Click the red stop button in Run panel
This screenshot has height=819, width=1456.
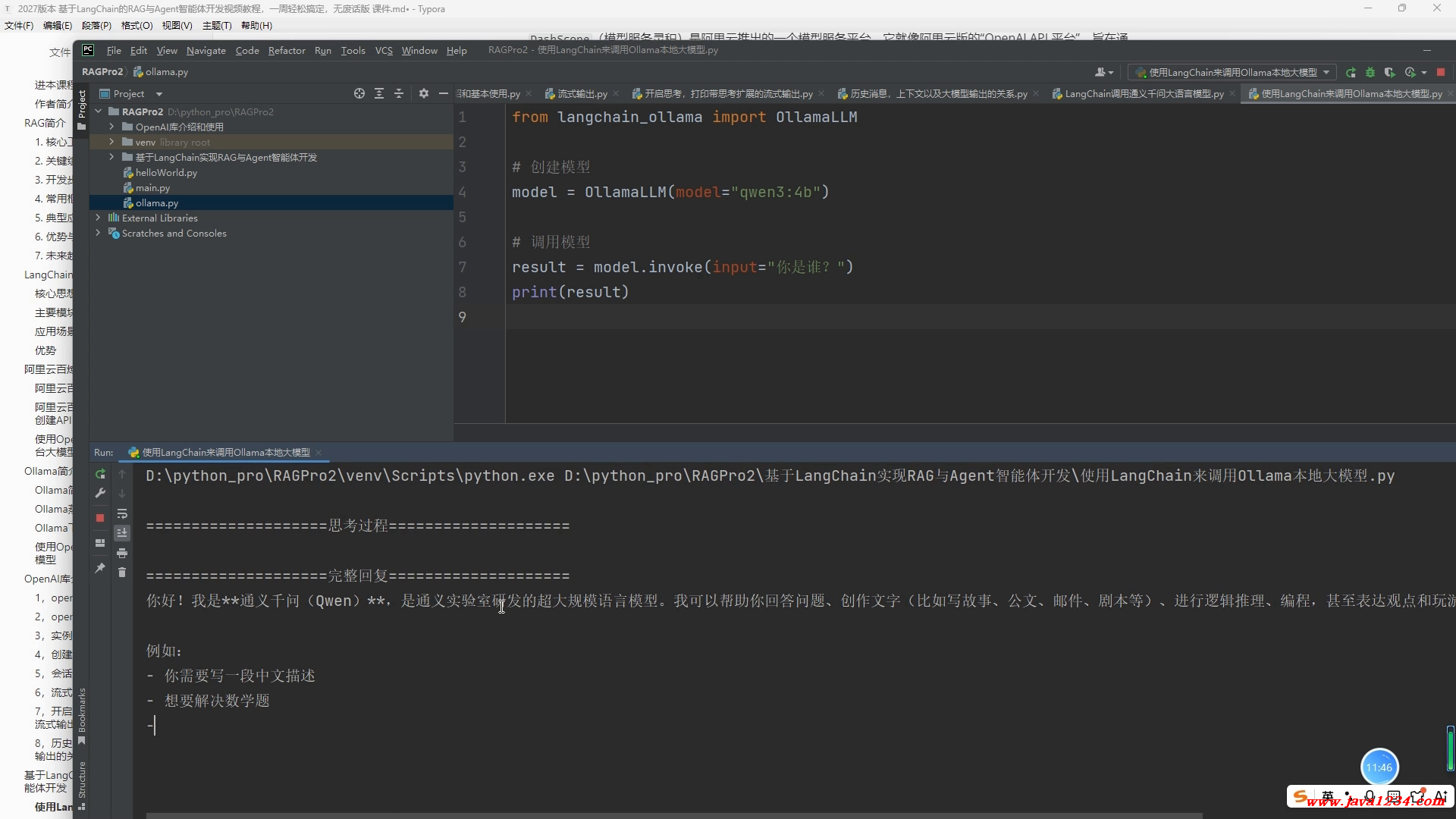pyautogui.click(x=100, y=518)
